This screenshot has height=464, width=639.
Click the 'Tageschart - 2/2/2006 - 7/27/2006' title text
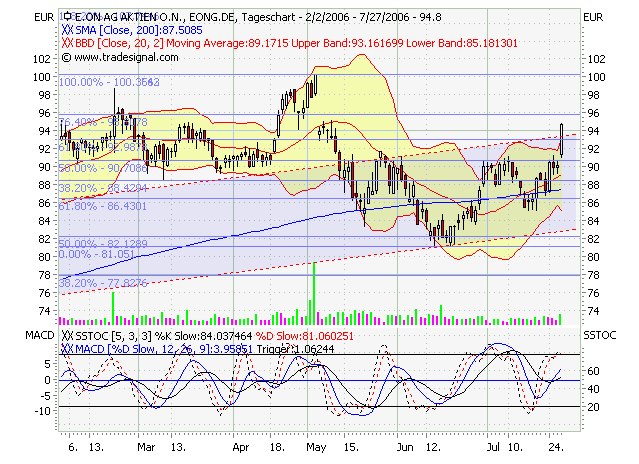(325, 17)
